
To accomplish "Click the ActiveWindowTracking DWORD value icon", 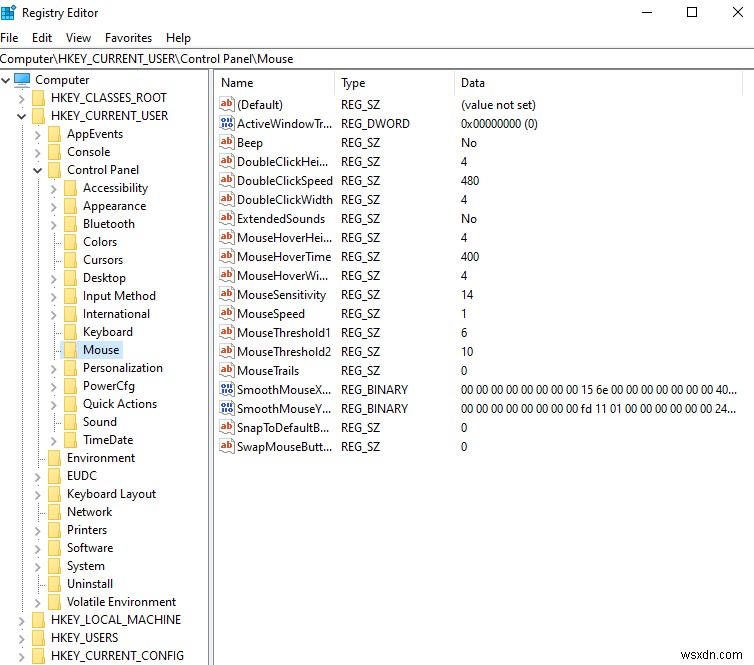I will coord(226,123).
